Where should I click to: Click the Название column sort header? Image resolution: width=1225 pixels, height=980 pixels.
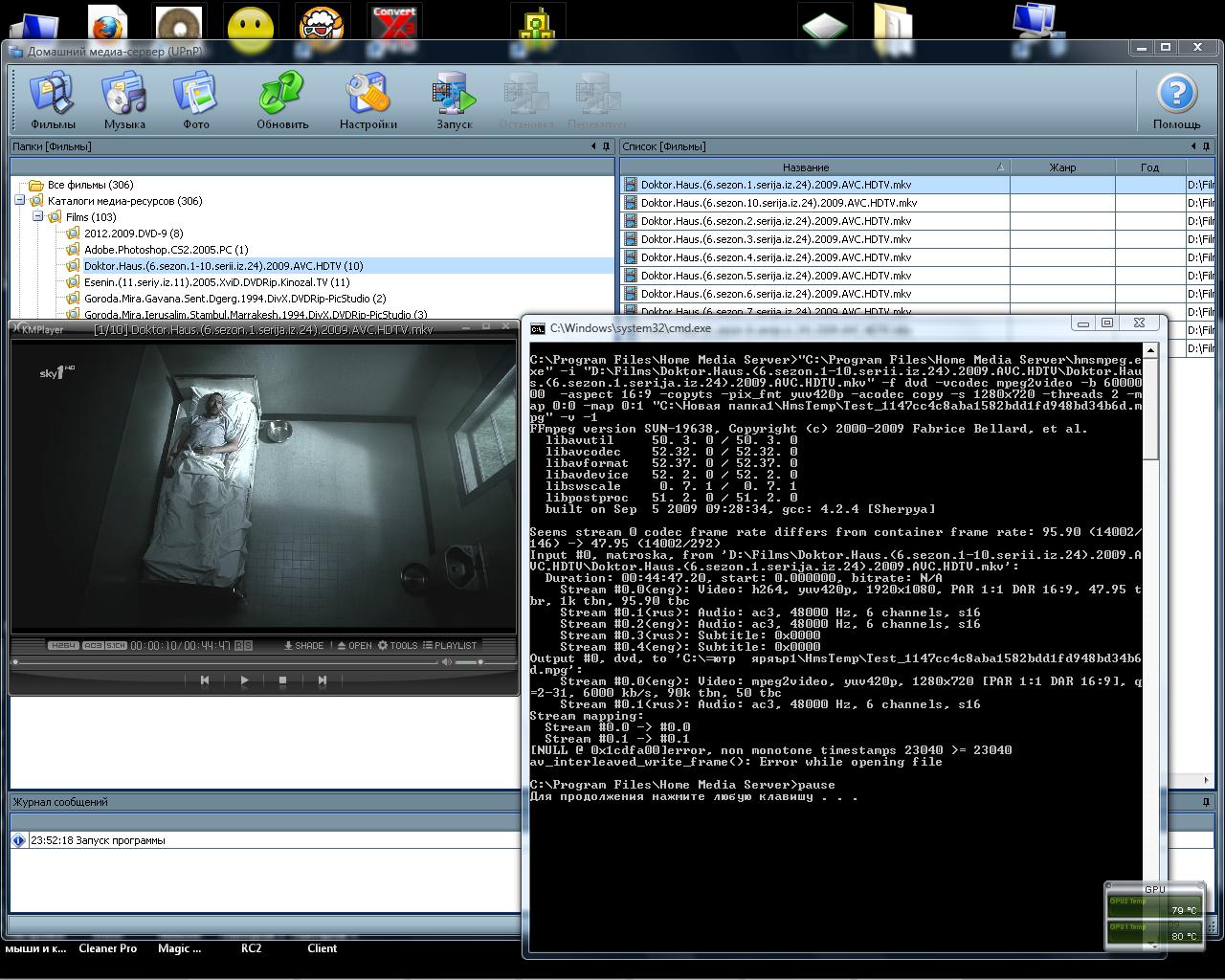click(x=806, y=167)
